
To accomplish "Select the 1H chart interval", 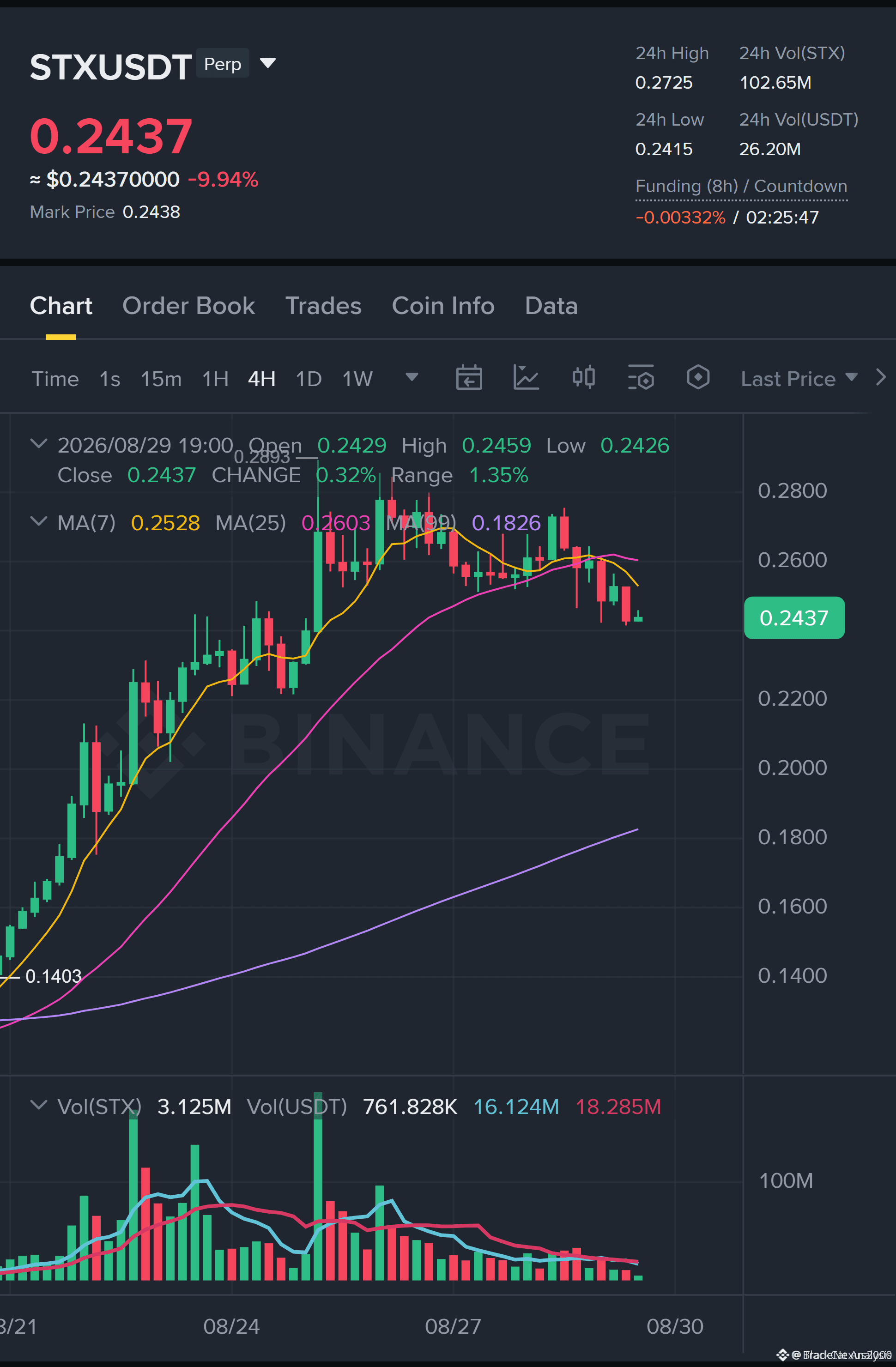I will (215, 379).
